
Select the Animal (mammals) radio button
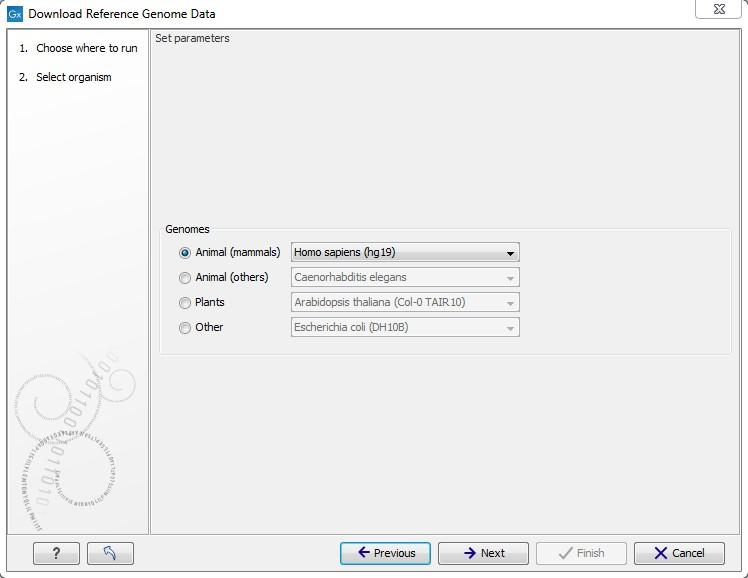[x=185, y=253]
